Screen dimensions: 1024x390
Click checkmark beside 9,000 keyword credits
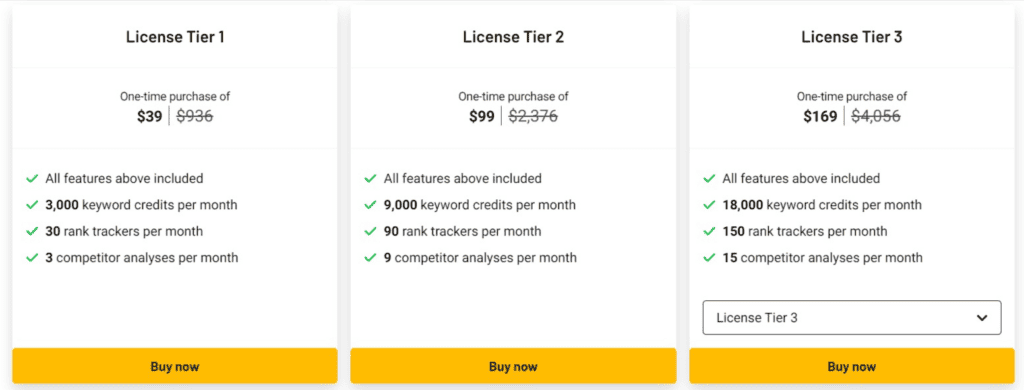click(370, 205)
